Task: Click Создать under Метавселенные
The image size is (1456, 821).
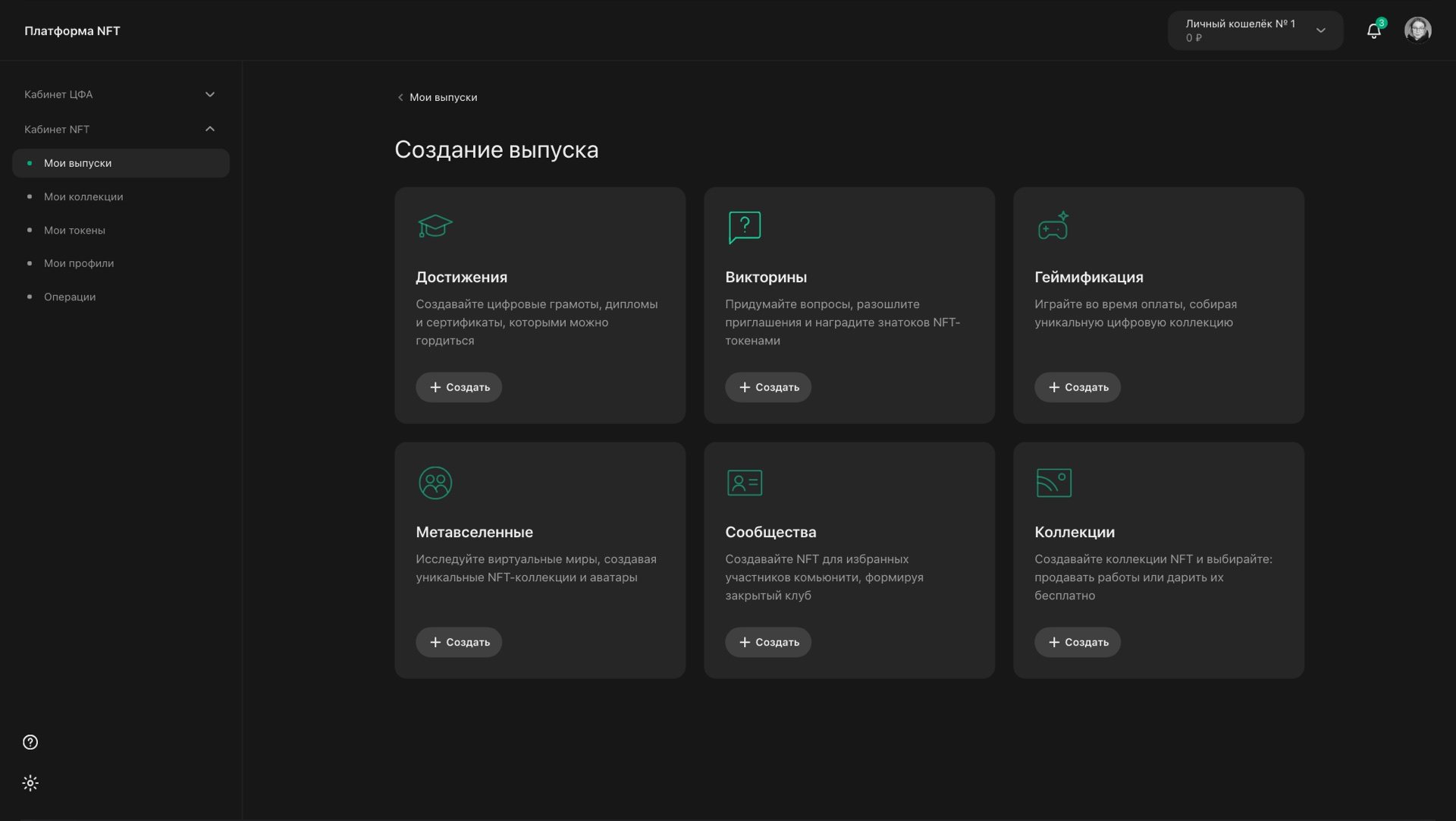Action: point(459,642)
